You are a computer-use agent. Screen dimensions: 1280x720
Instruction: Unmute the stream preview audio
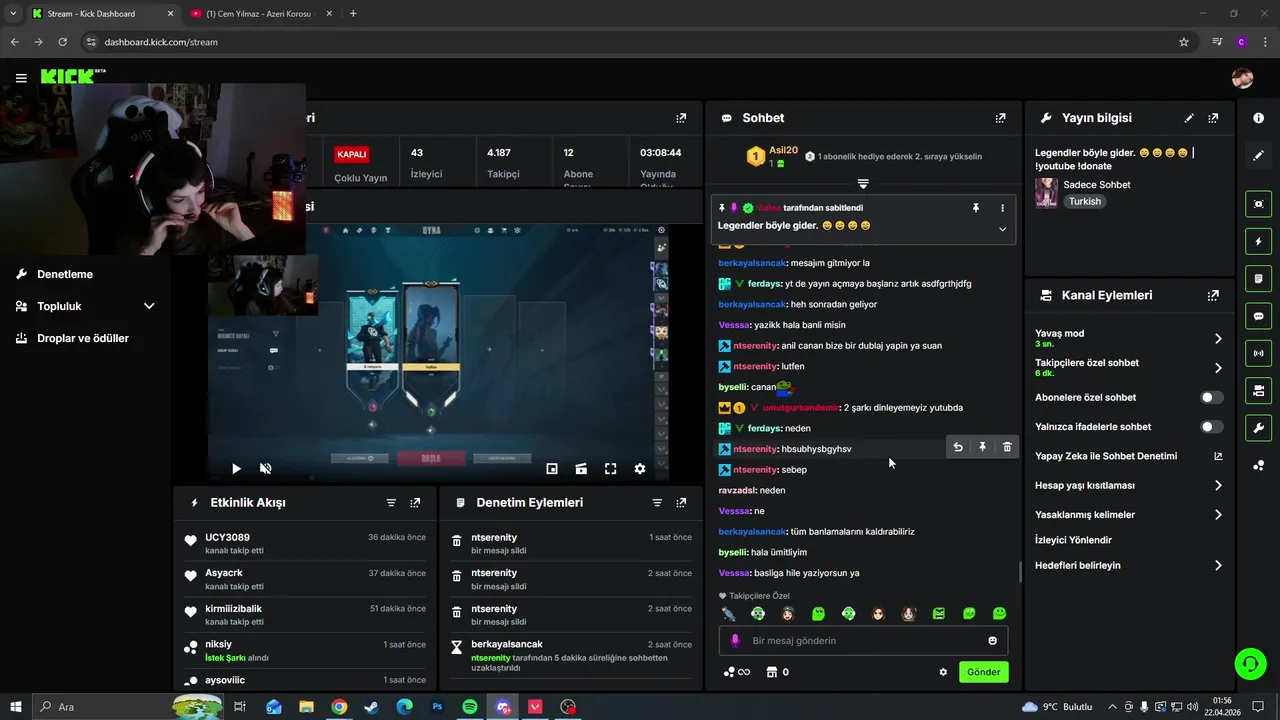pyautogui.click(x=265, y=468)
